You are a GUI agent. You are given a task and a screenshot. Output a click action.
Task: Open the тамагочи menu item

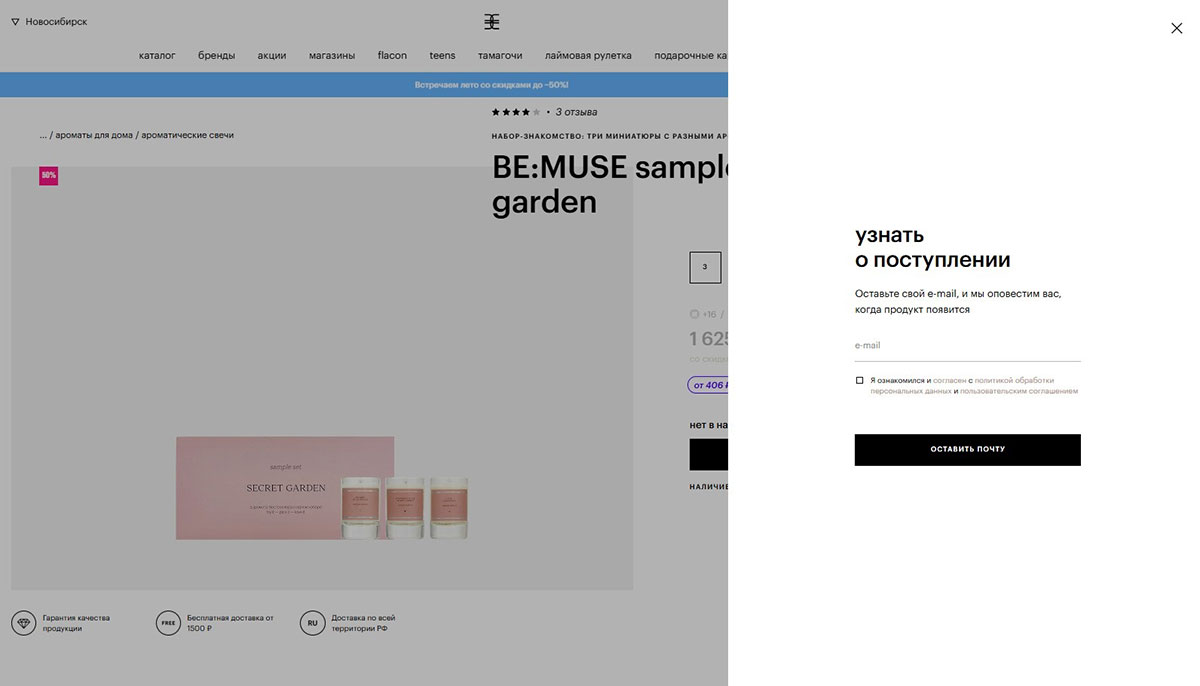click(x=500, y=56)
